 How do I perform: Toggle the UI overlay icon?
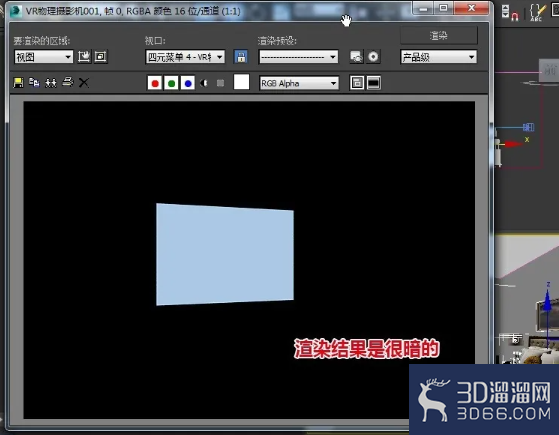click(x=357, y=83)
